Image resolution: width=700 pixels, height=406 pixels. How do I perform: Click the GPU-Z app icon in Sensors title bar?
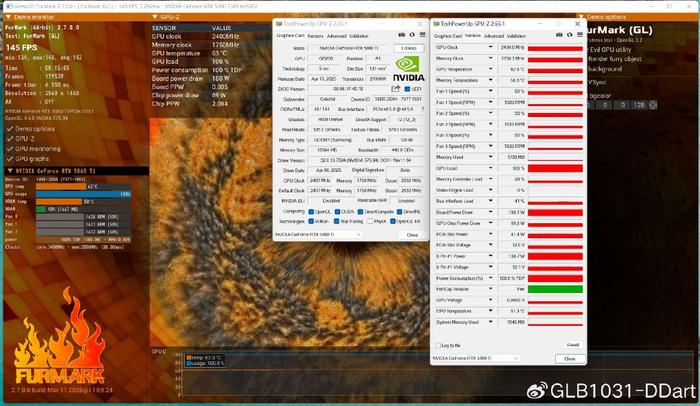coord(436,23)
